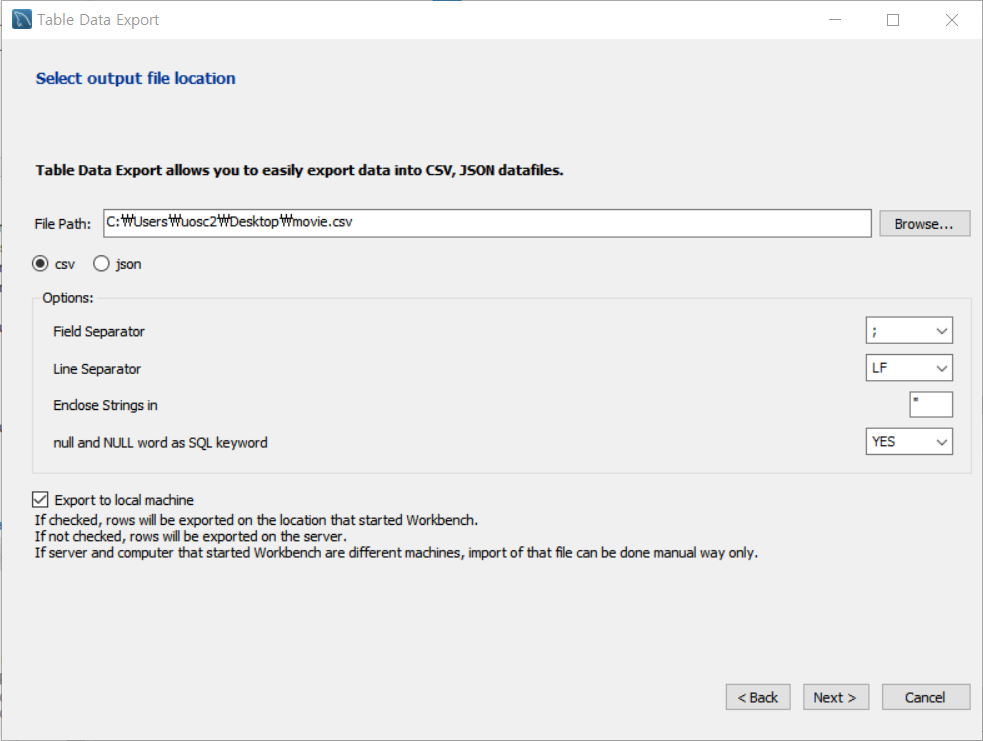Go to the Next step
983x741 pixels.
(x=835, y=697)
